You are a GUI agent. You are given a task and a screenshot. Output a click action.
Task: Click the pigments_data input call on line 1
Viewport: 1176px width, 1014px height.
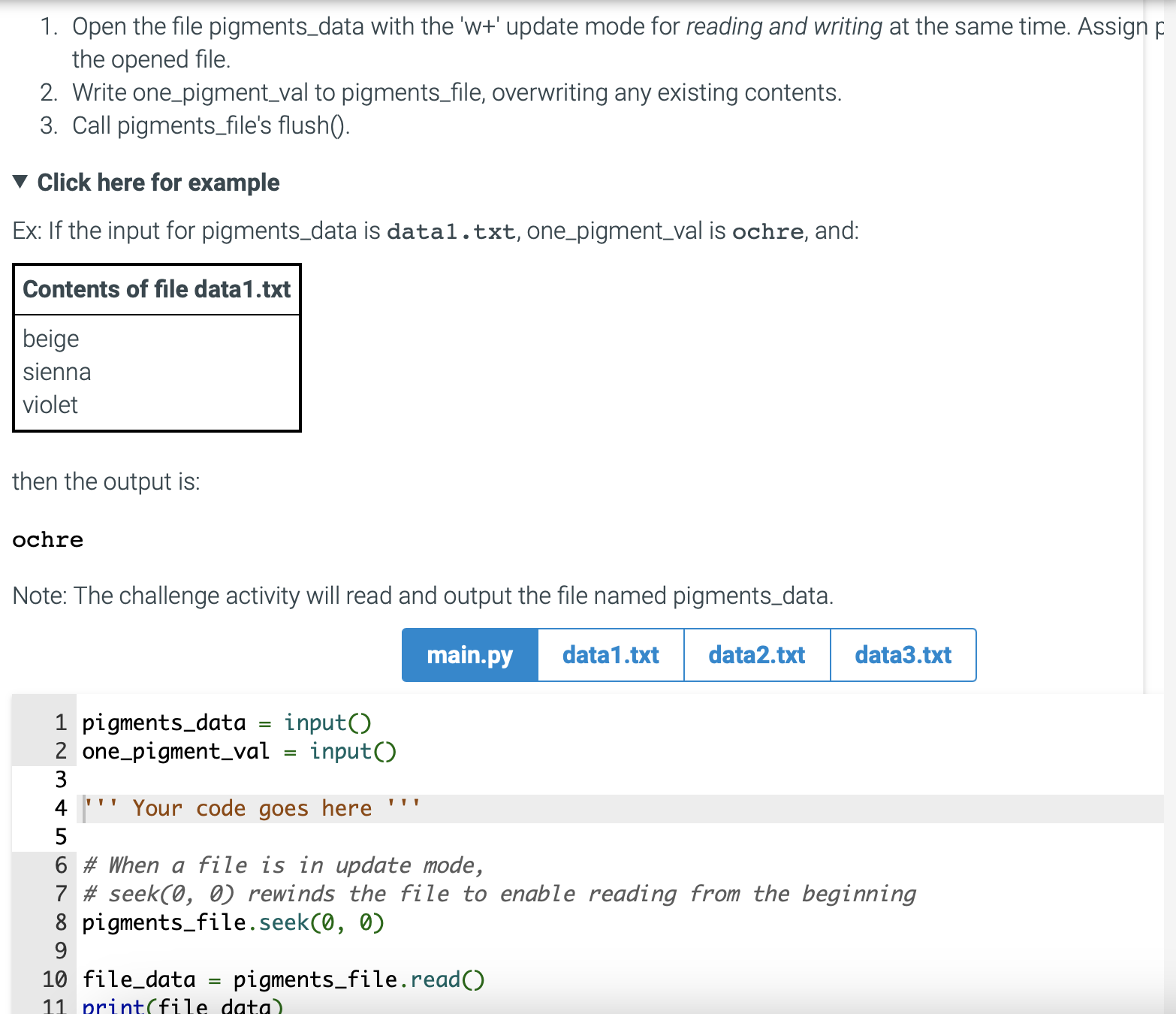(225, 723)
